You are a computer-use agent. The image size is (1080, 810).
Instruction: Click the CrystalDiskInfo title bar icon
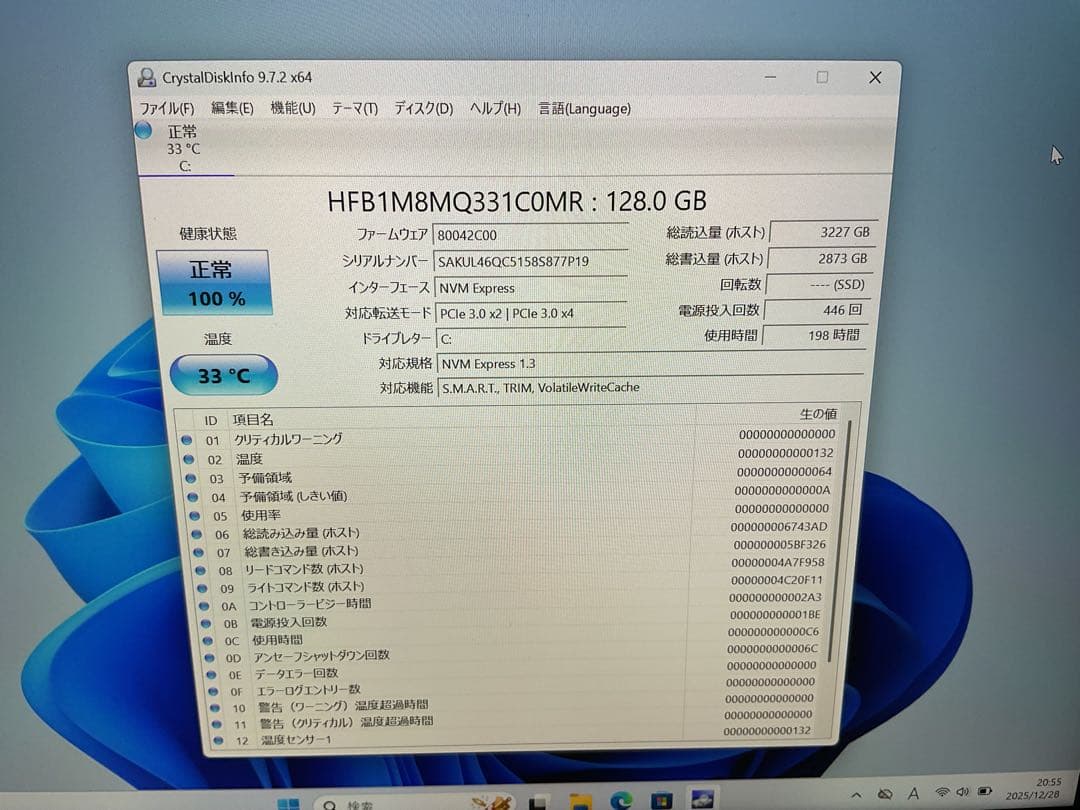[x=147, y=77]
